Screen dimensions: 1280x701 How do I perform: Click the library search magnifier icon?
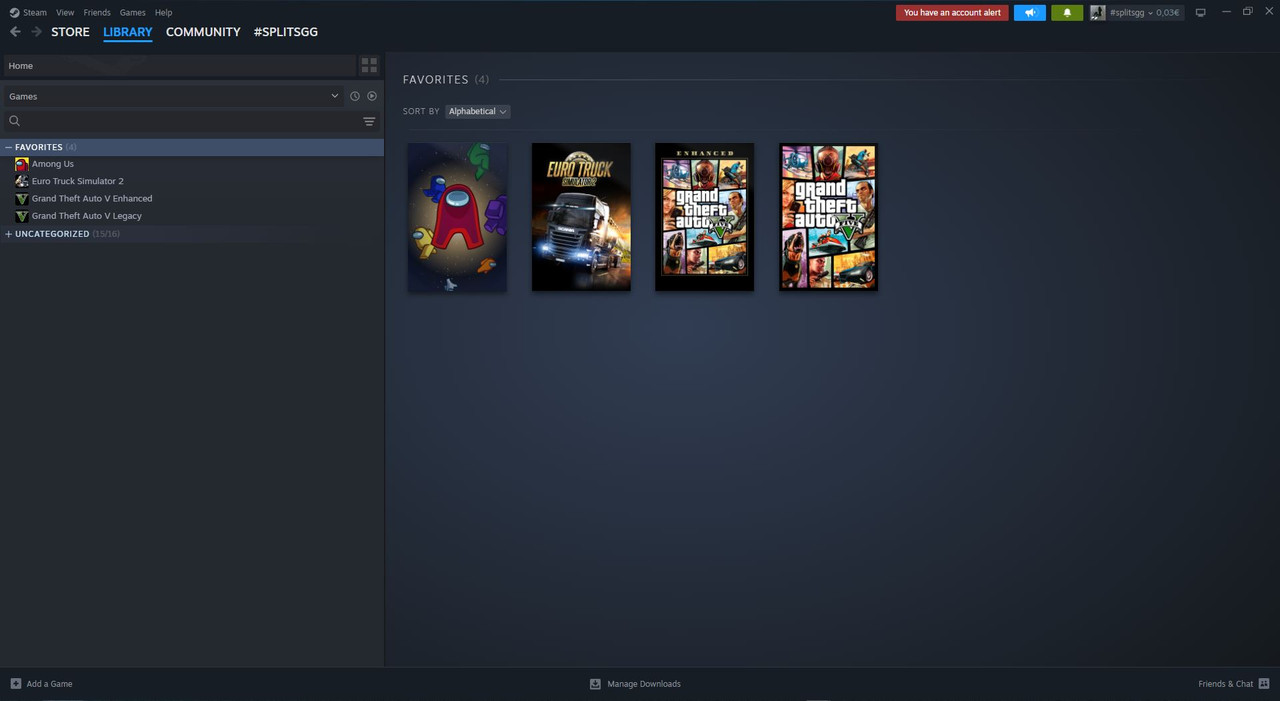15,121
